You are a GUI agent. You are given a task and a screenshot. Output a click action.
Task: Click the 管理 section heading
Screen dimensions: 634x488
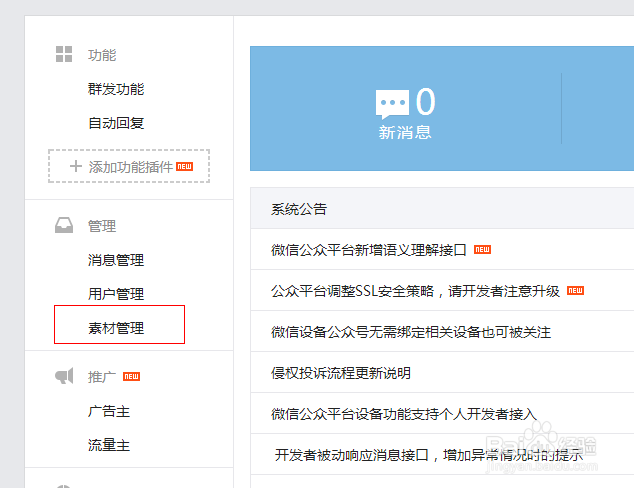coord(102,226)
